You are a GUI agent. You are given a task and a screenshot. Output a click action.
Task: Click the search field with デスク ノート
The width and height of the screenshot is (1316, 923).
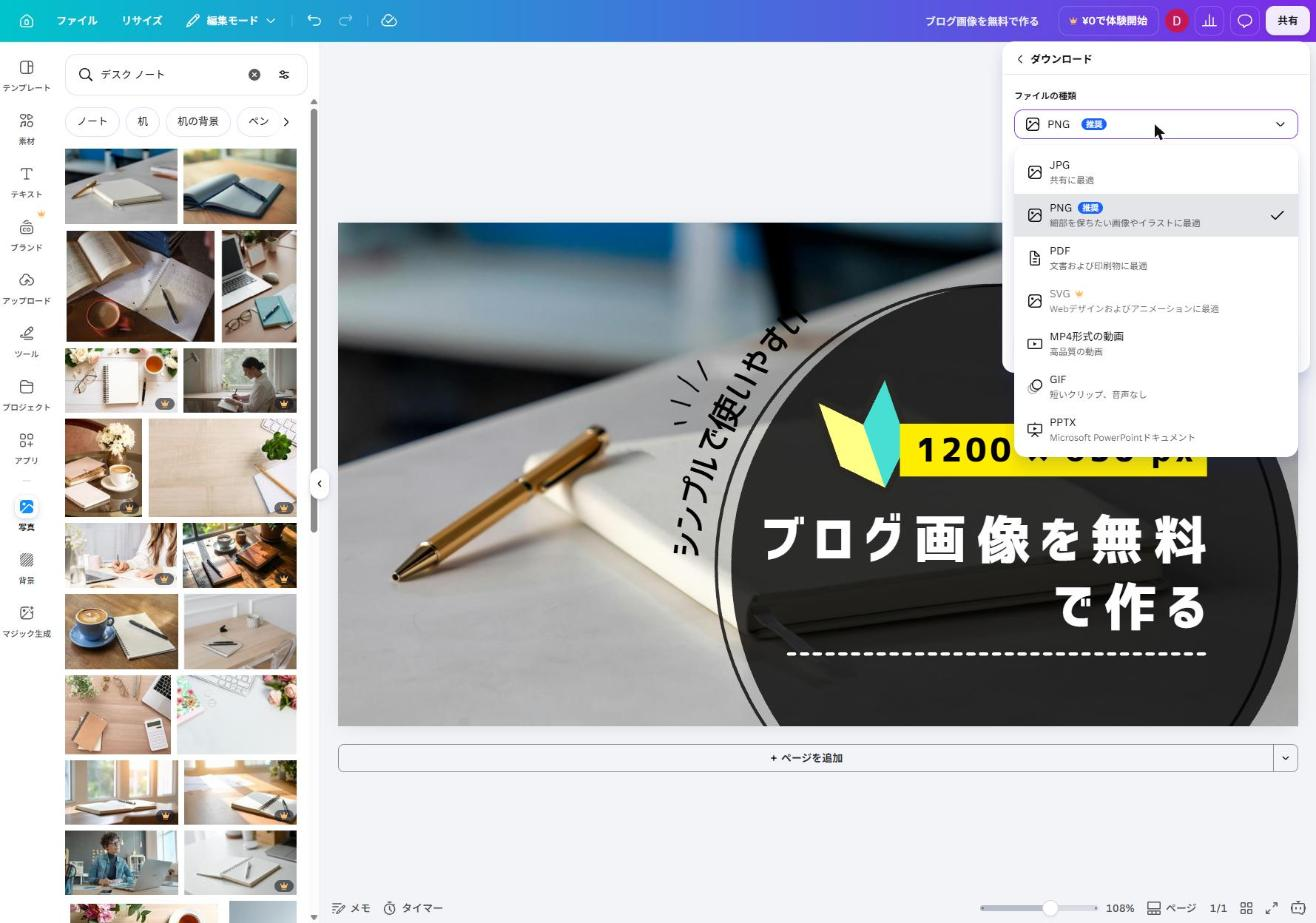pyautogui.click(x=170, y=74)
